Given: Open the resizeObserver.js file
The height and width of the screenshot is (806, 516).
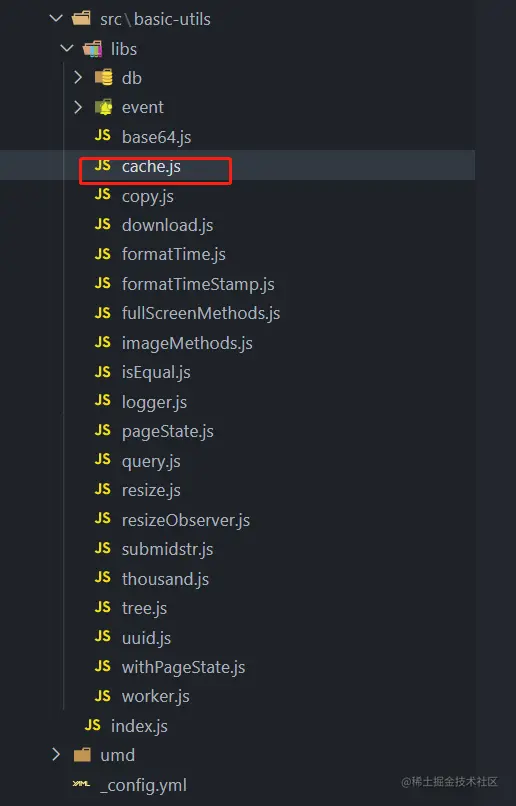Looking at the screenshot, I should [186, 520].
